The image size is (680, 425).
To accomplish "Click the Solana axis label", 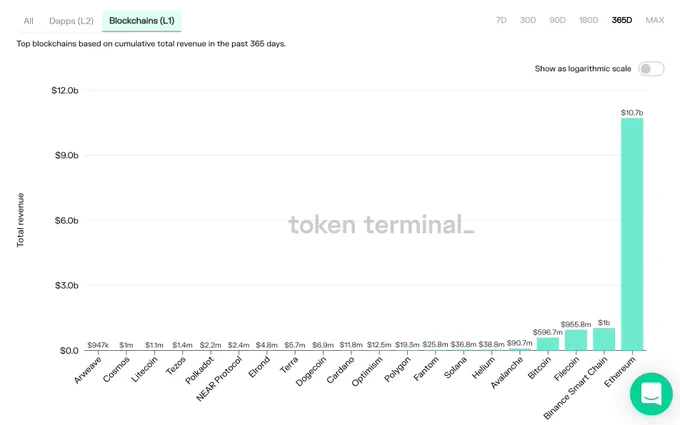I will click(456, 367).
